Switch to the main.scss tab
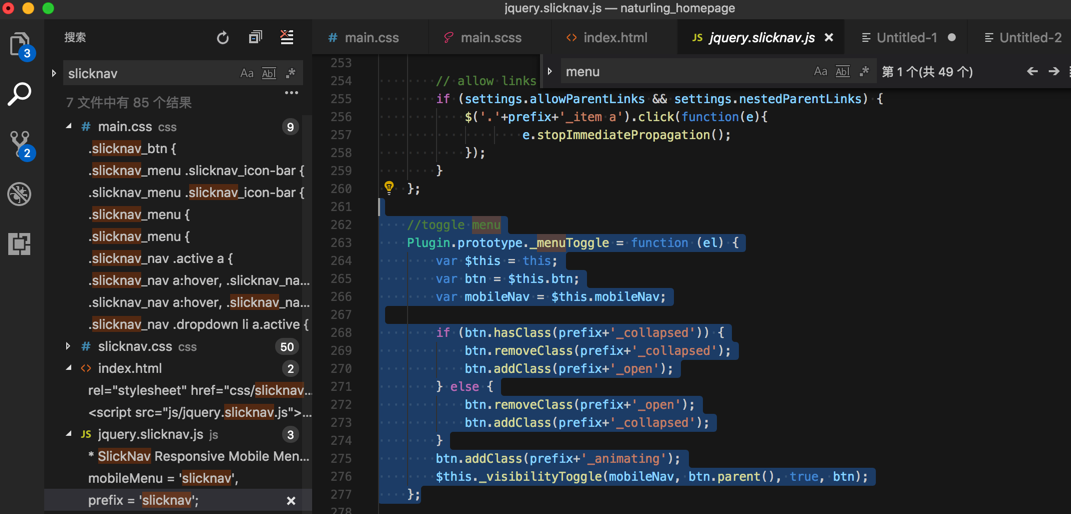This screenshot has width=1071, height=514. click(490, 38)
